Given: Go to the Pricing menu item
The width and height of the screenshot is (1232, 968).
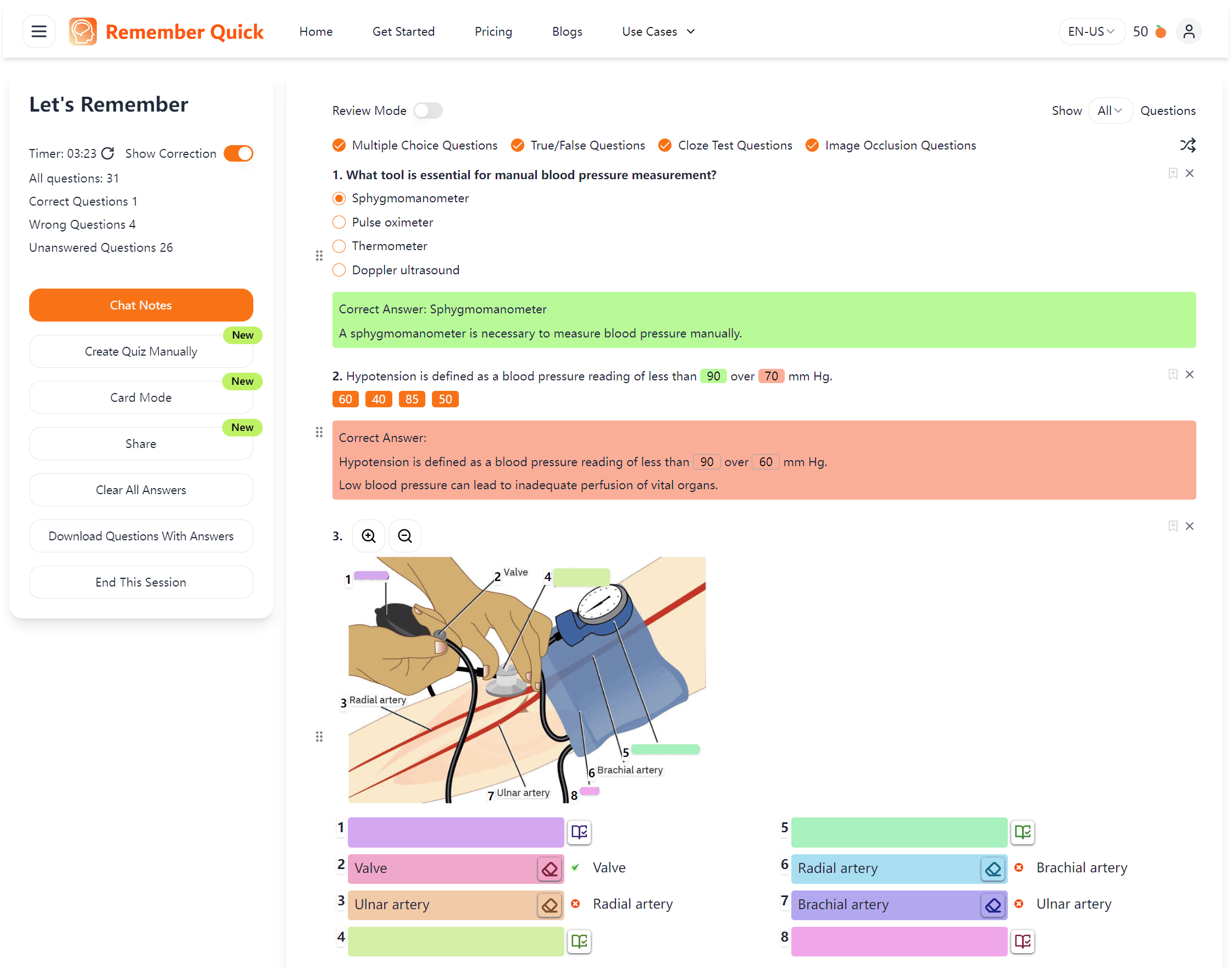Looking at the screenshot, I should tap(493, 31).
